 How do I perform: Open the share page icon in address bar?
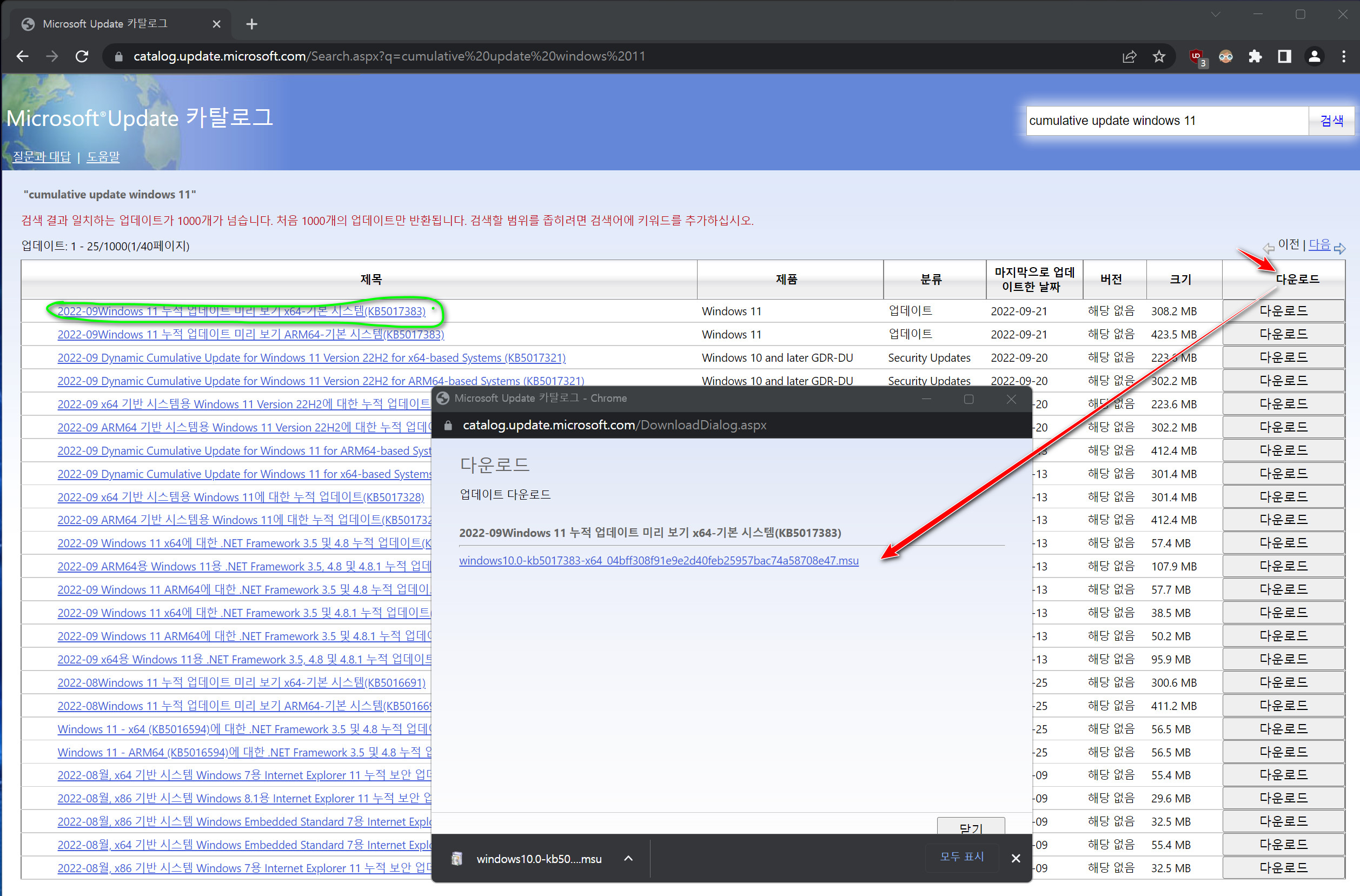point(1129,56)
